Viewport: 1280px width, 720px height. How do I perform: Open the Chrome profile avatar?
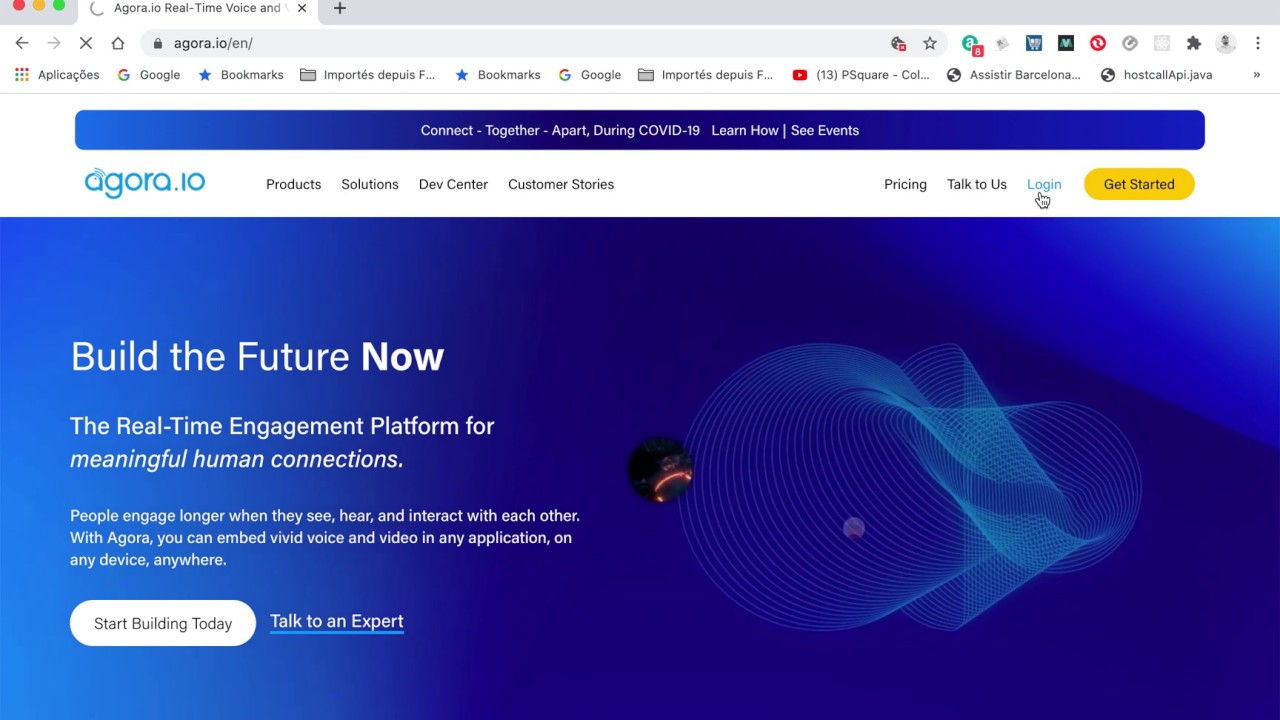tap(1226, 43)
